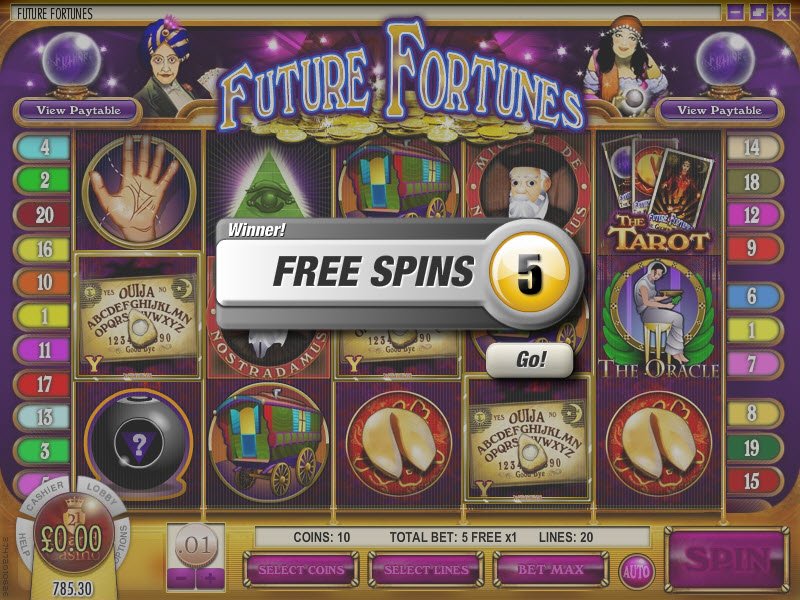Click the purple AUTO spin button
800x600 pixels.
pyautogui.click(x=636, y=570)
